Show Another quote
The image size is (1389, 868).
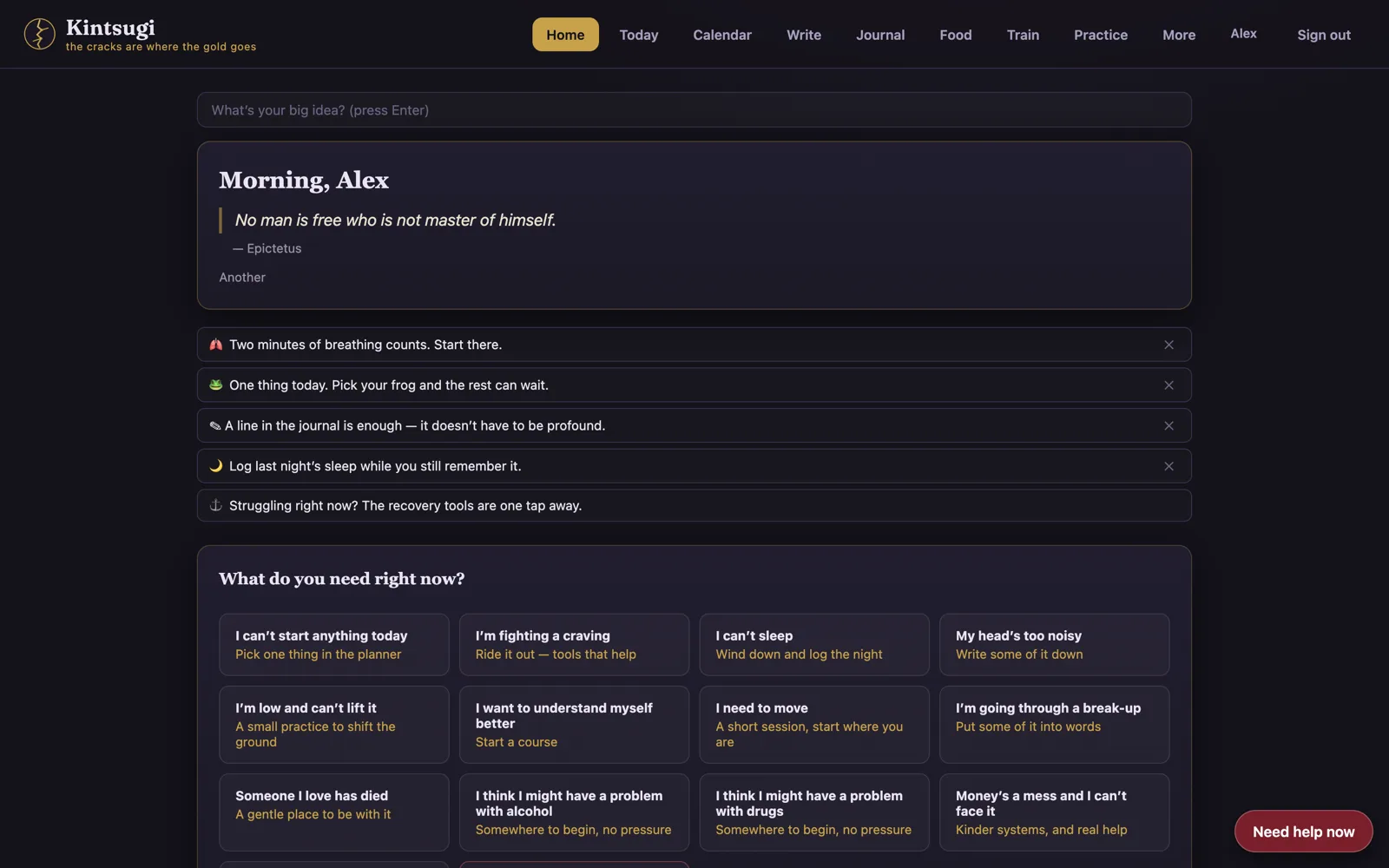[x=242, y=278]
